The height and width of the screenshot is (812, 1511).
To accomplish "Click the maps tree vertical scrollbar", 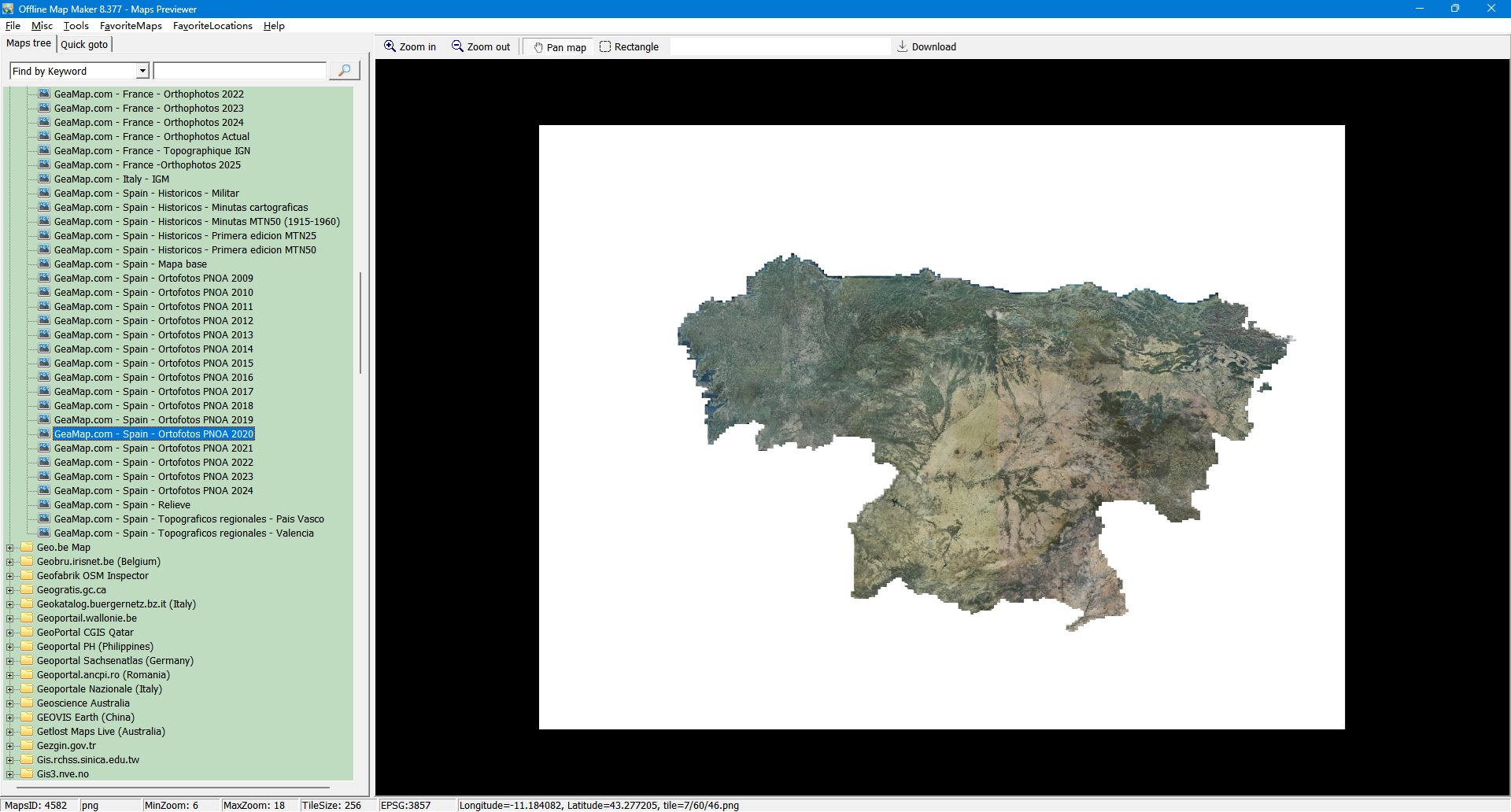I will click(x=360, y=323).
